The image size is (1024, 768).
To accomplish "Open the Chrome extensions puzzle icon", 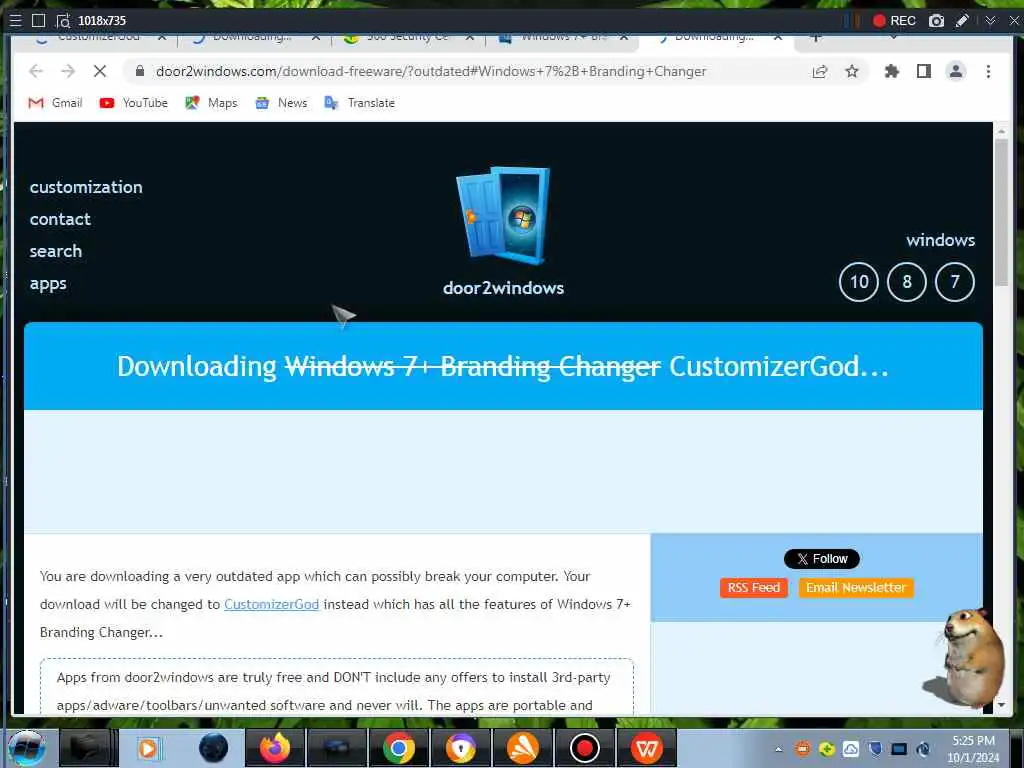I will (891, 71).
